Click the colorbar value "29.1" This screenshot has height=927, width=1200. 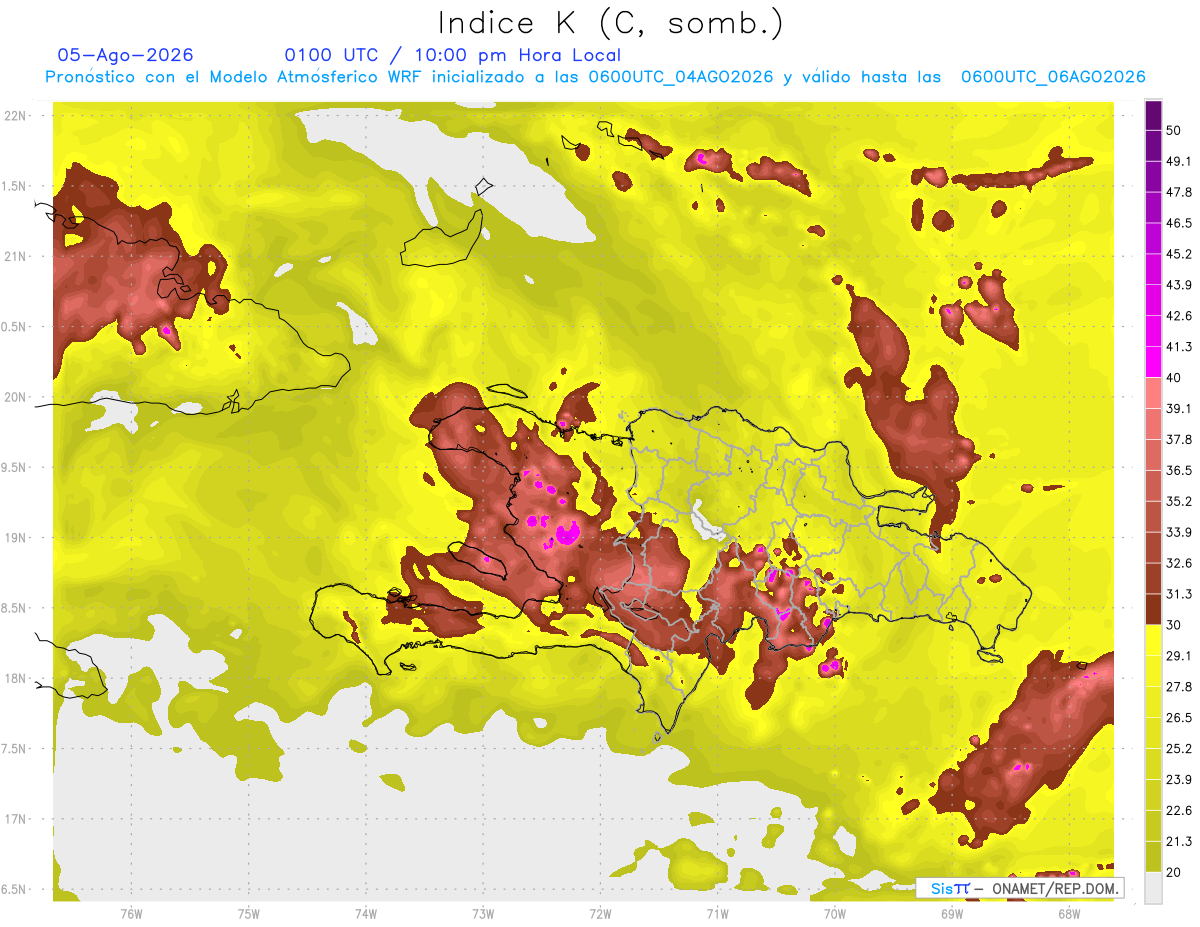(x=1180, y=656)
